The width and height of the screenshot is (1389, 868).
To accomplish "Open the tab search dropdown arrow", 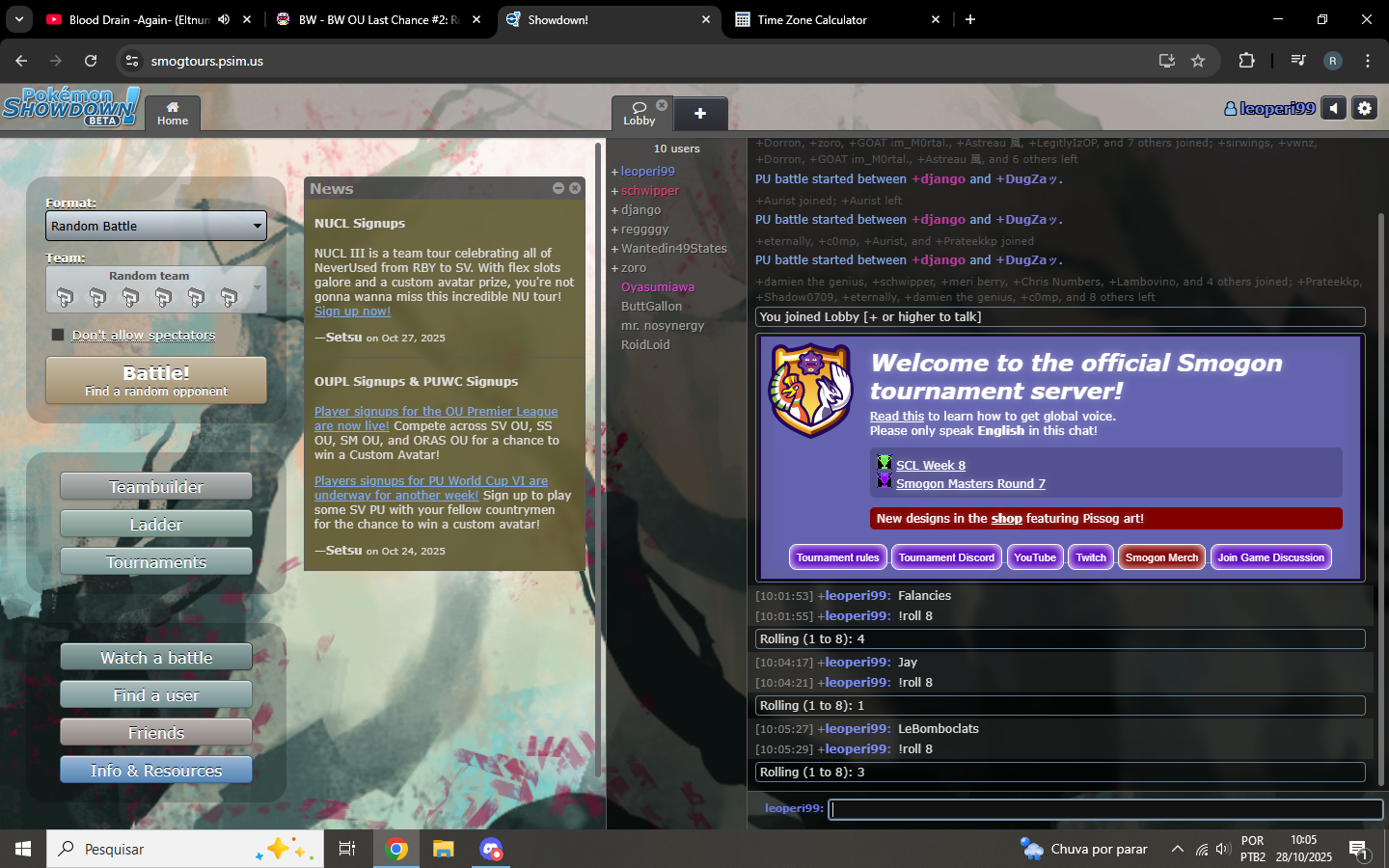I will [x=19, y=19].
